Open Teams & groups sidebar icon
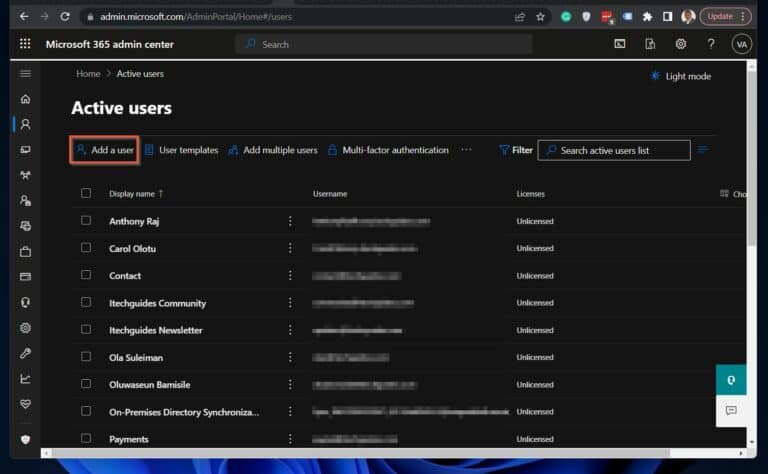Viewport: 768px width, 474px height. [x=25, y=175]
